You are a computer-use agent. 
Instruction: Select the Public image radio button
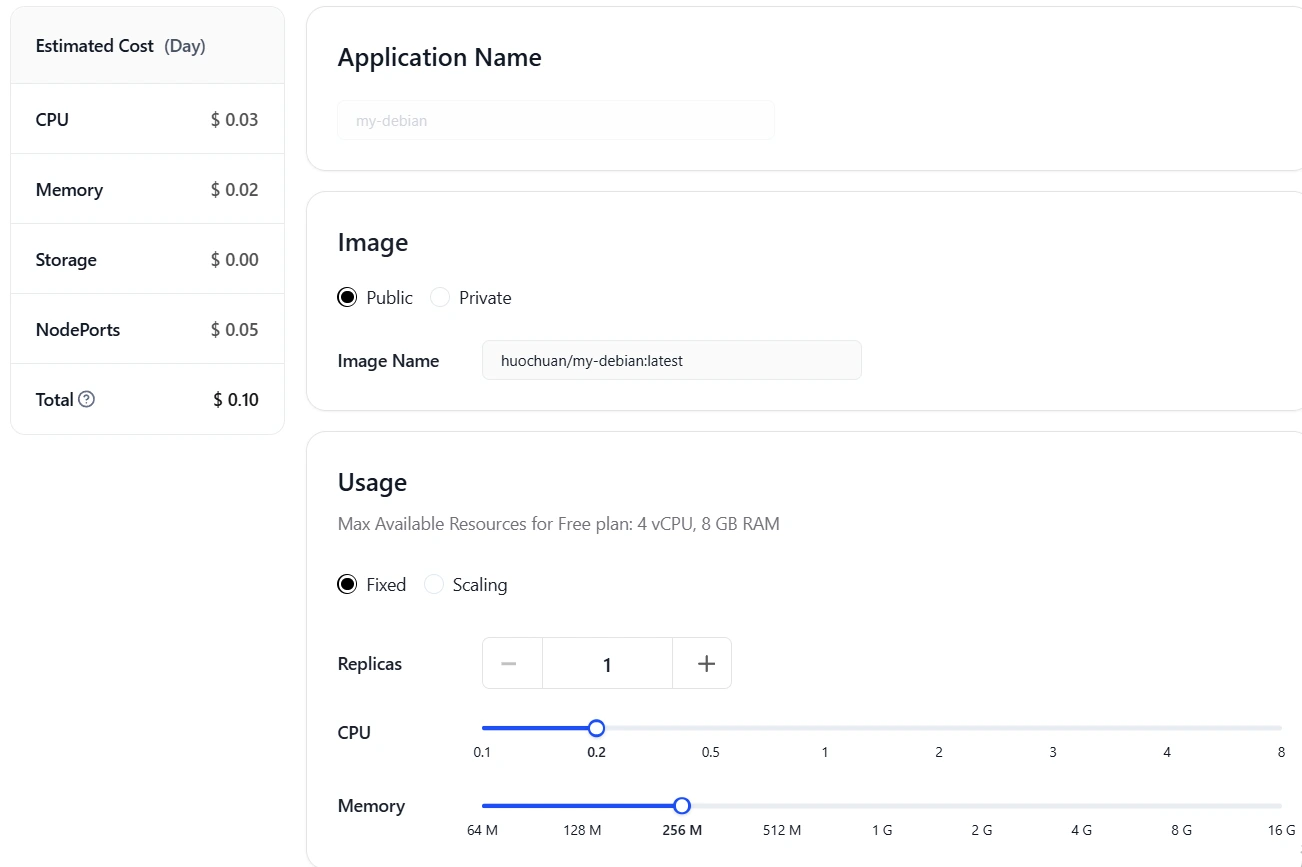(x=347, y=297)
